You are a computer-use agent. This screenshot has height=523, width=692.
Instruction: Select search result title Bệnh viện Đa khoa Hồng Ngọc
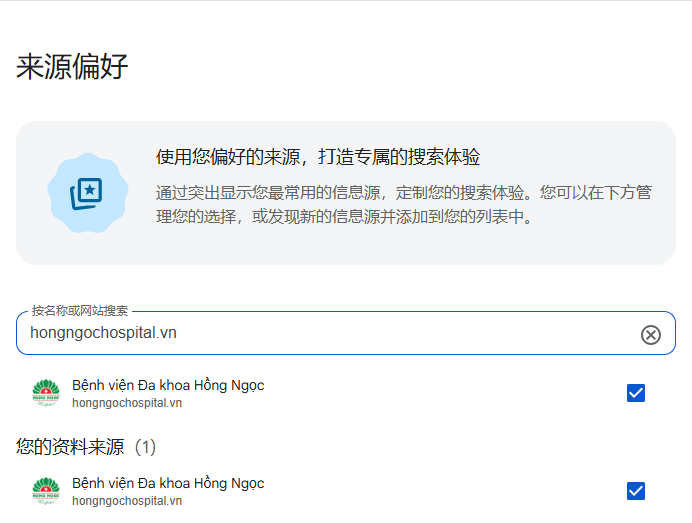[168, 385]
